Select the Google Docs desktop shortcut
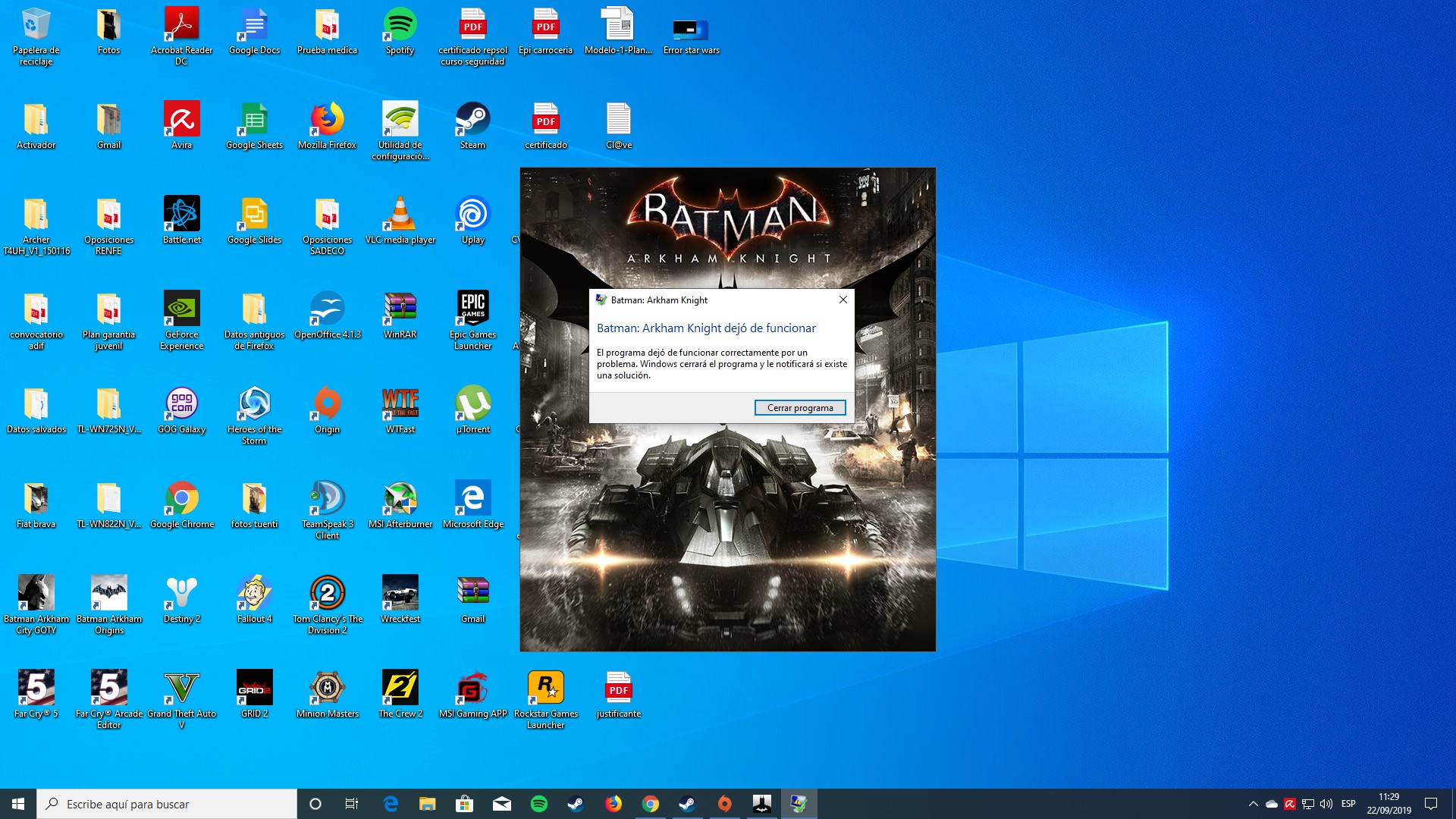The width and height of the screenshot is (1456, 819). (254, 31)
